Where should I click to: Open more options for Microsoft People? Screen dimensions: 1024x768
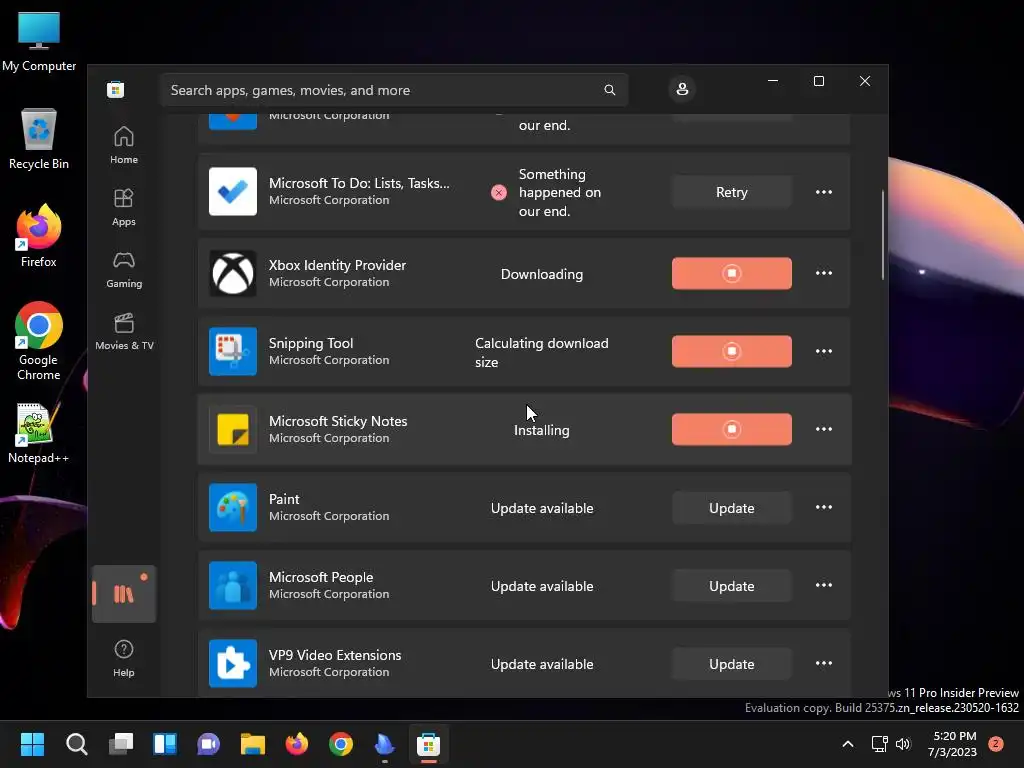[x=824, y=585]
